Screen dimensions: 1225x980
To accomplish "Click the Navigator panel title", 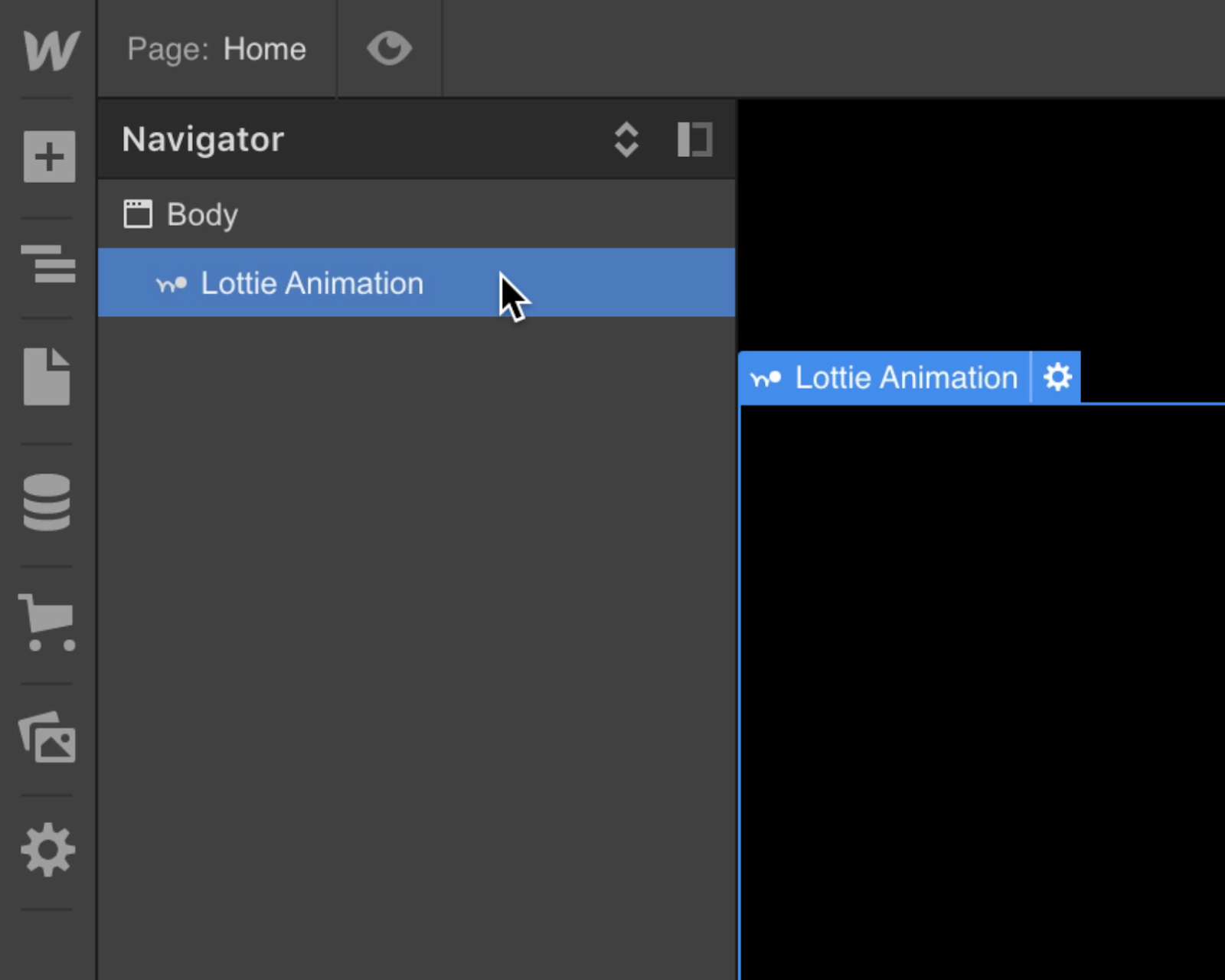I will tap(203, 139).
